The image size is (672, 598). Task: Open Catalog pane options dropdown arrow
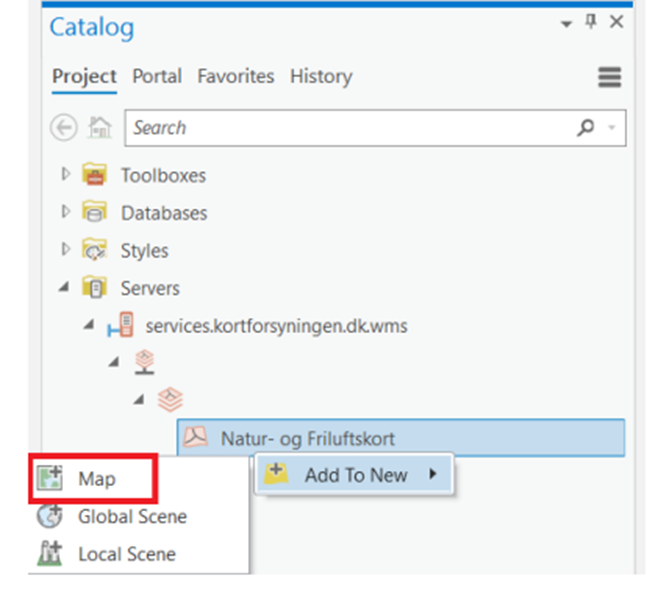(x=567, y=24)
